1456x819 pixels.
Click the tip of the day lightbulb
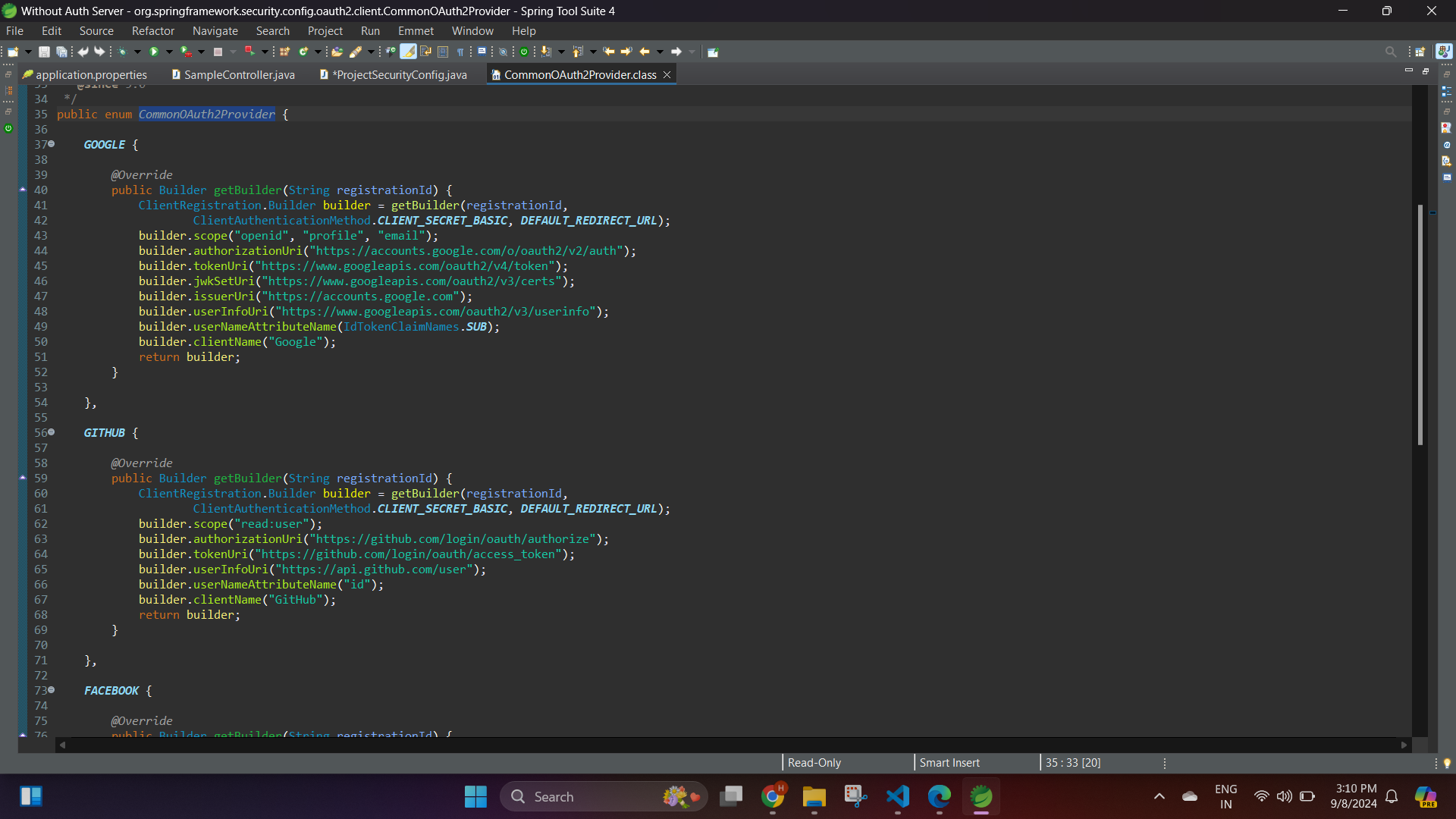(1447, 763)
